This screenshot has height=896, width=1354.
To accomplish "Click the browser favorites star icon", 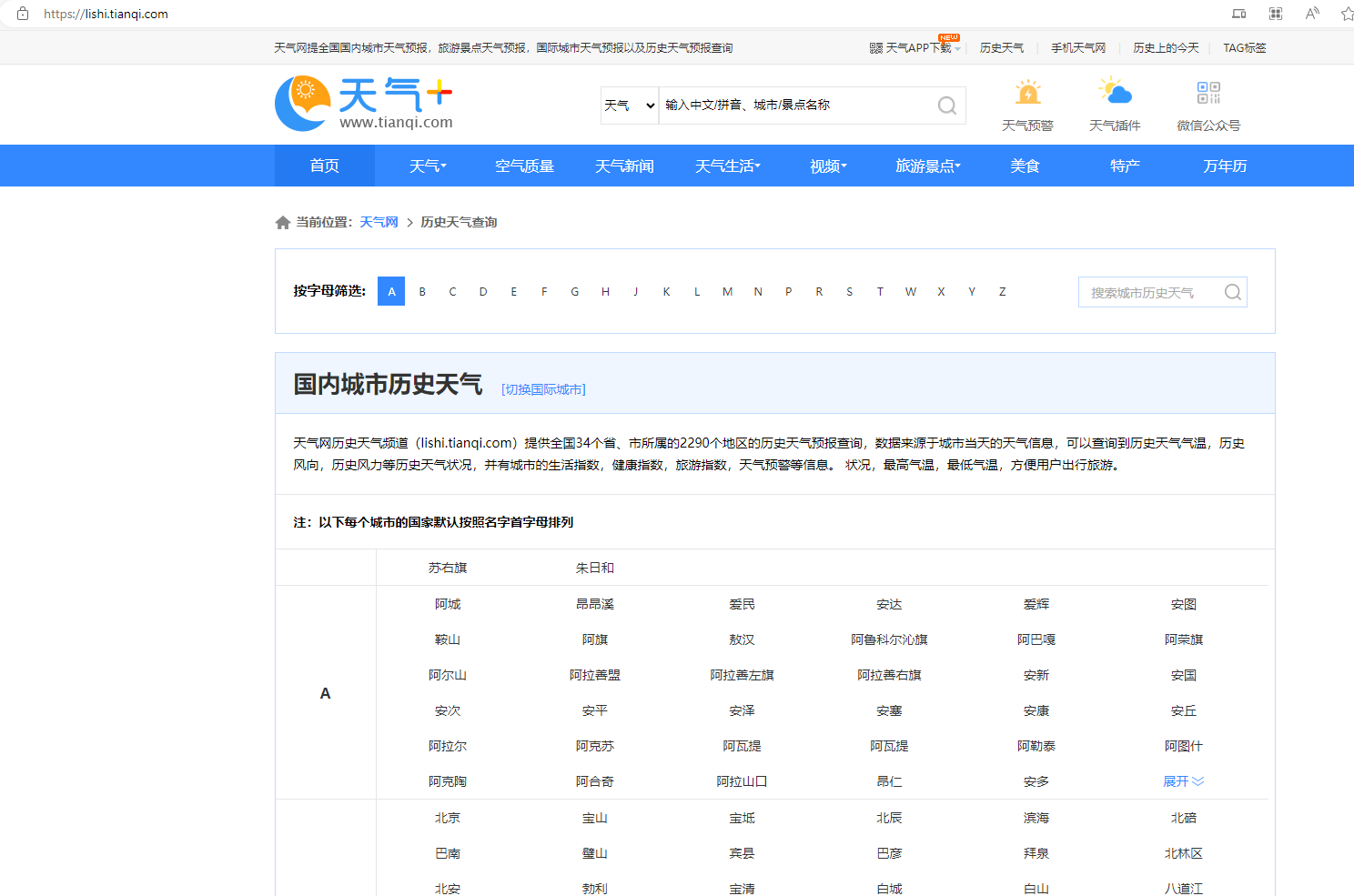I will pyautogui.click(x=1347, y=14).
